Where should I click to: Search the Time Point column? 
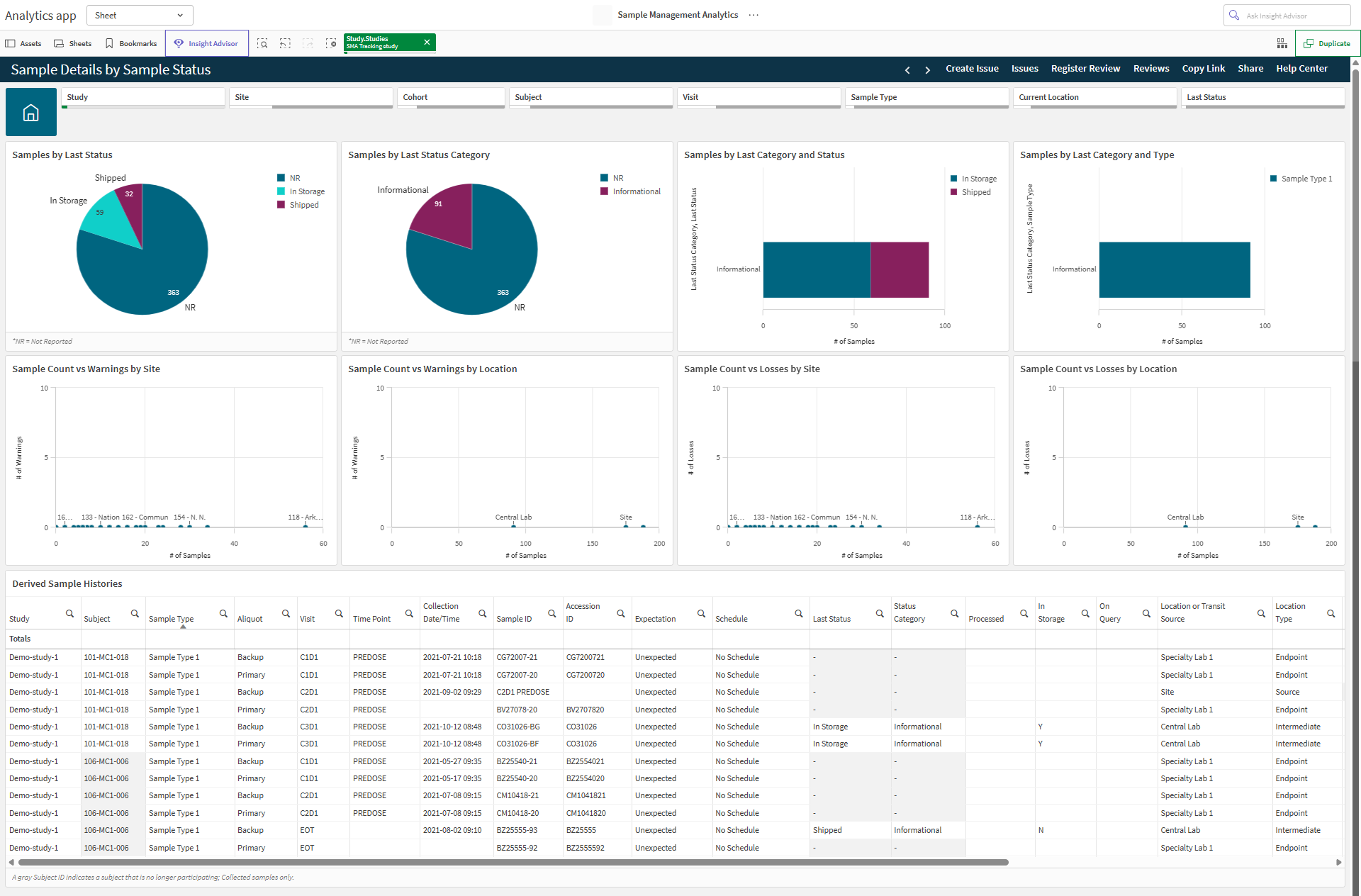(x=409, y=614)
